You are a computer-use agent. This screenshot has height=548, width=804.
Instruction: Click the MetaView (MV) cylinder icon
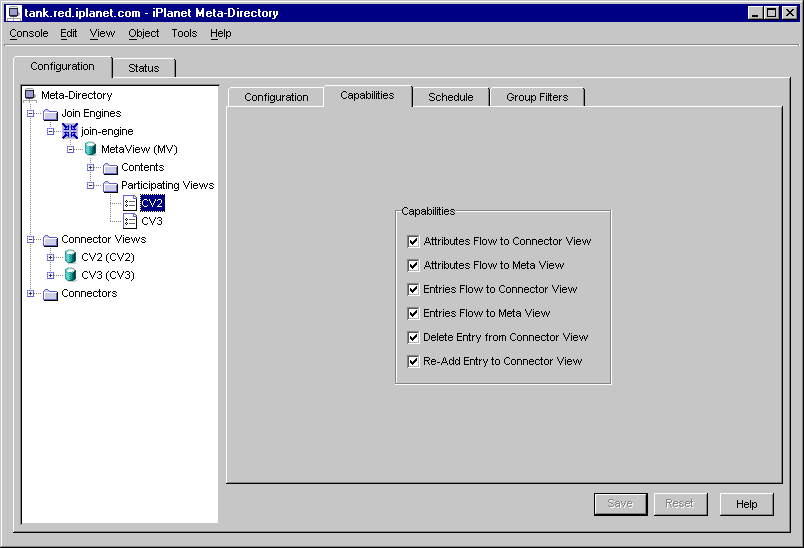[x=90, y=149]
